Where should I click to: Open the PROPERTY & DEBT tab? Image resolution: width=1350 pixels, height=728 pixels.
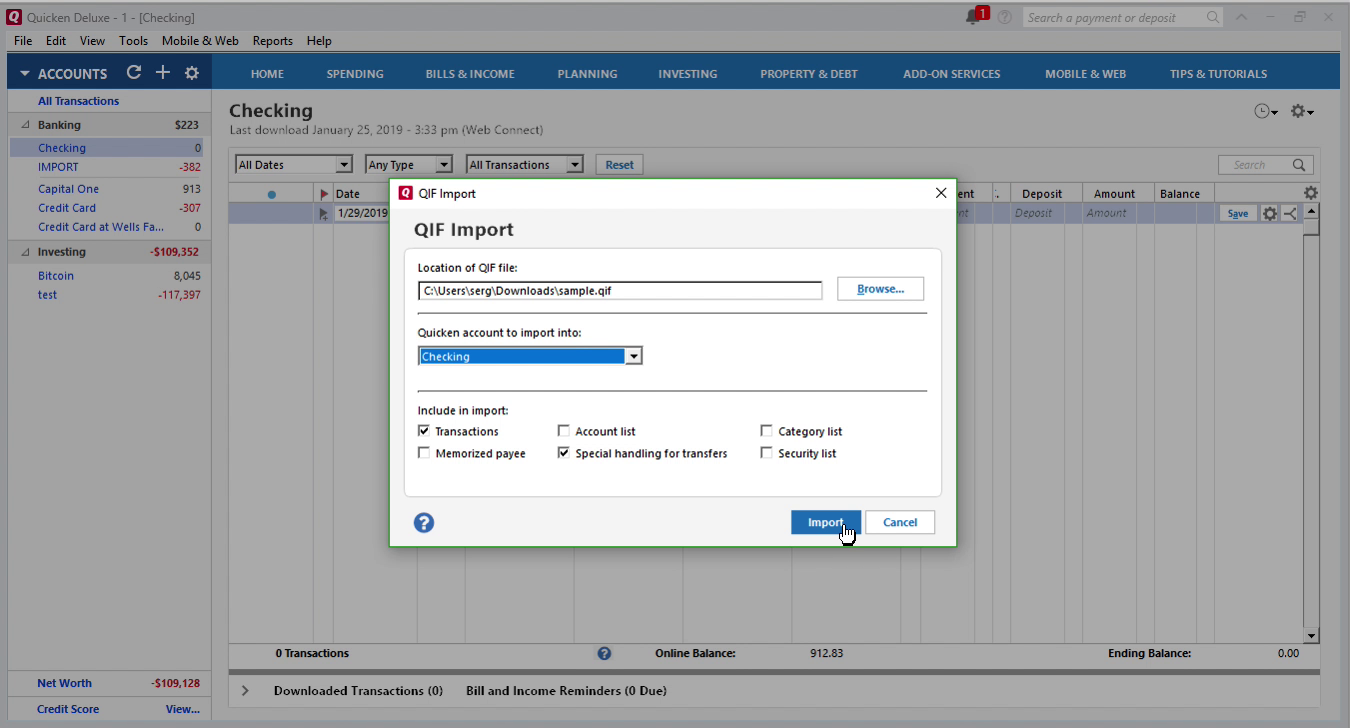809,74
